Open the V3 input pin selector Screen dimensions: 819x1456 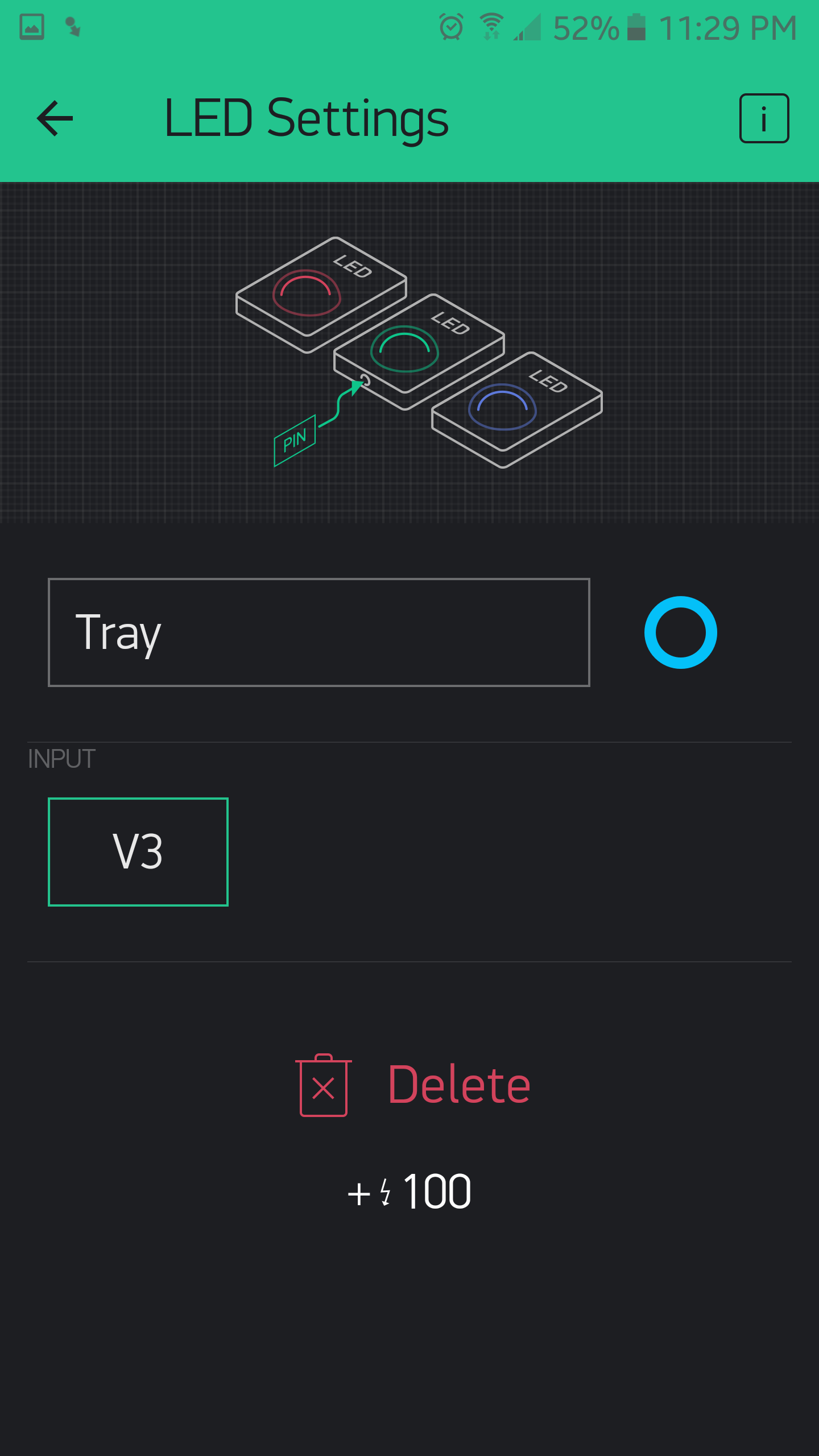pos(138,851)
